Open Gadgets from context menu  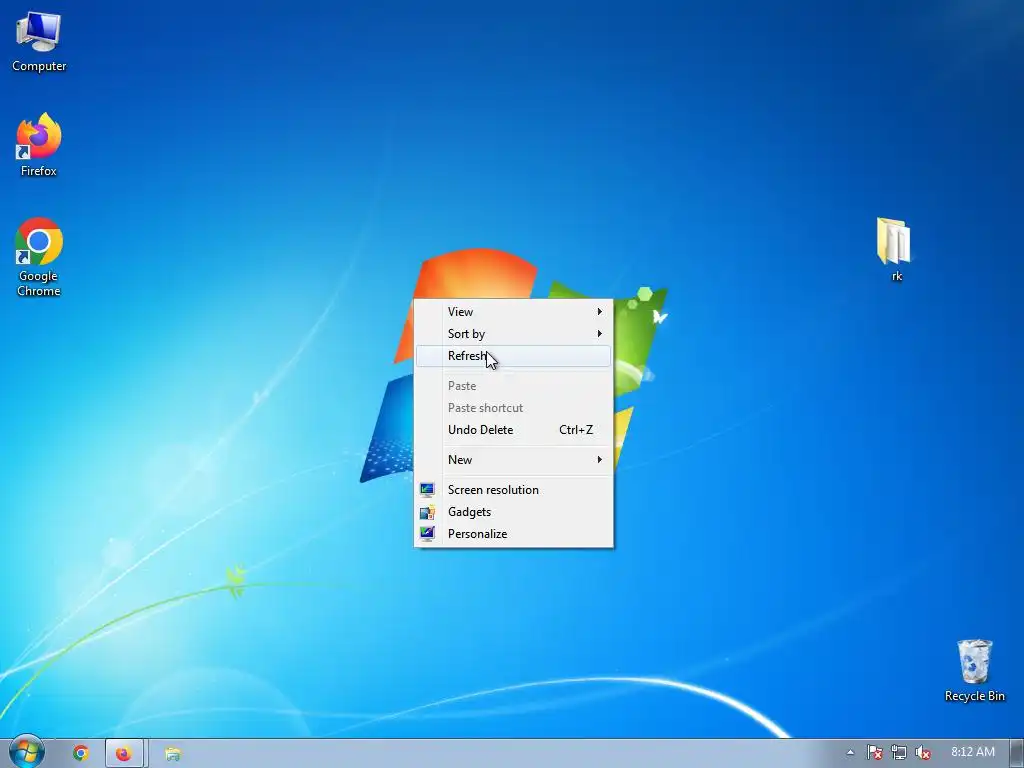coord(513,512)
